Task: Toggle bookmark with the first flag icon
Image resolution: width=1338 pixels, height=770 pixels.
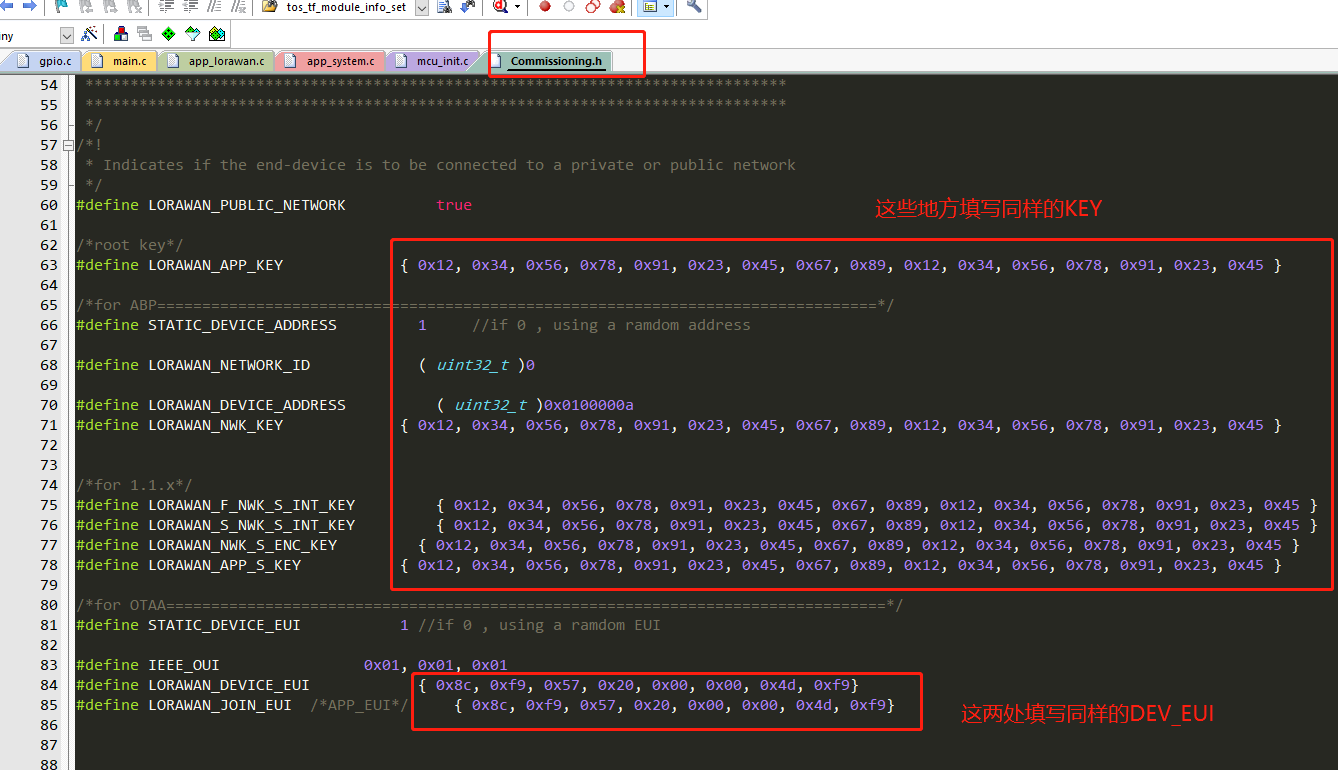Action: coord(62,6)
